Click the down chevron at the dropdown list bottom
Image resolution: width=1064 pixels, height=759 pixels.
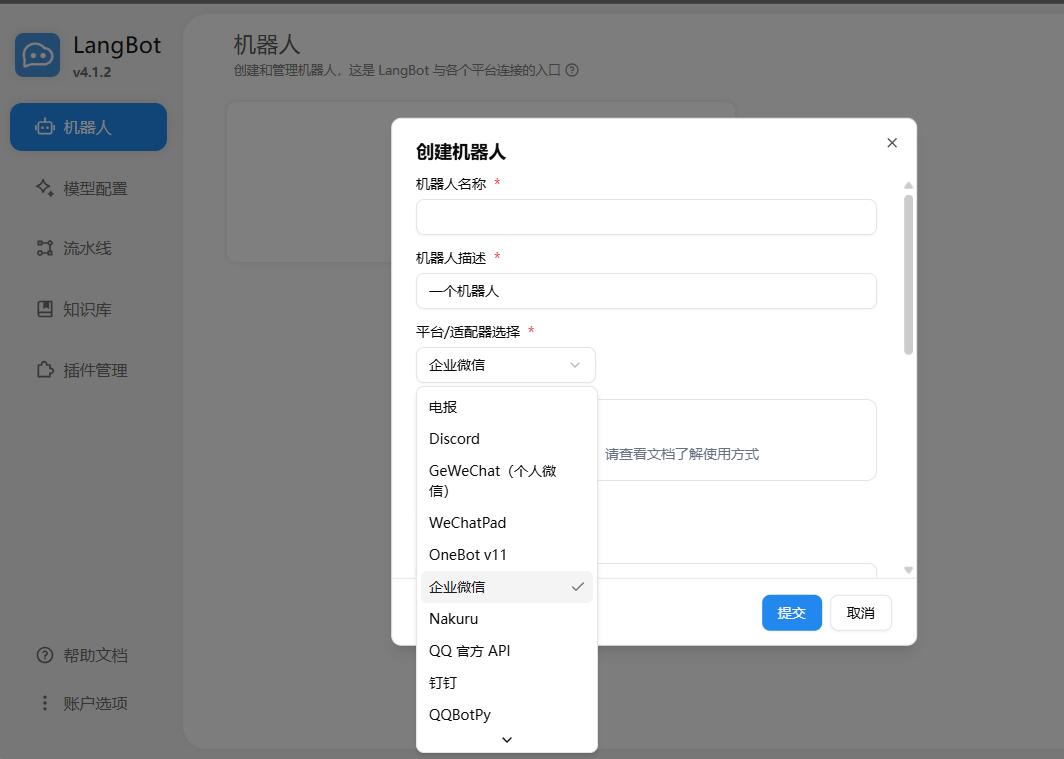tap(507, 740)
